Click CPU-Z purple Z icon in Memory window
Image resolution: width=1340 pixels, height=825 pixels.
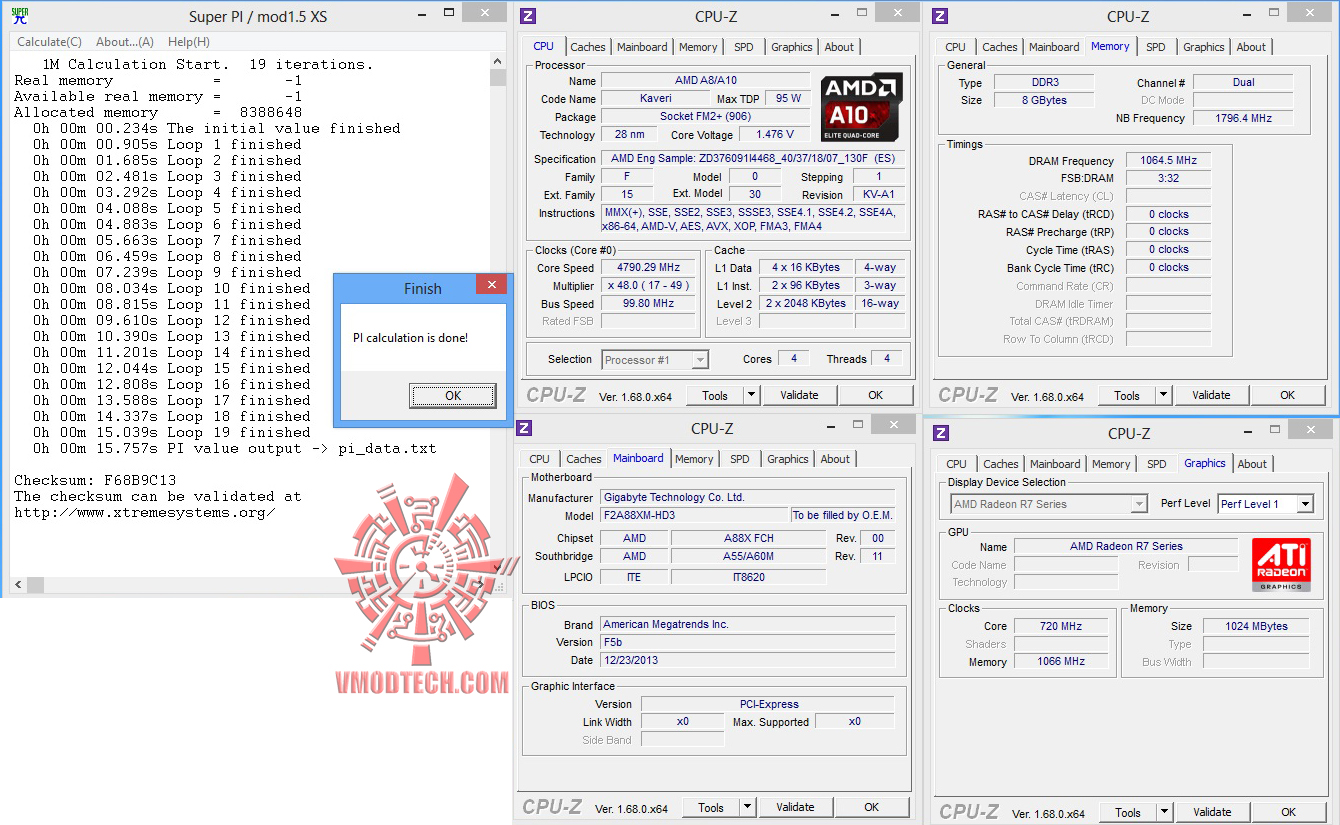click(941, 16)
